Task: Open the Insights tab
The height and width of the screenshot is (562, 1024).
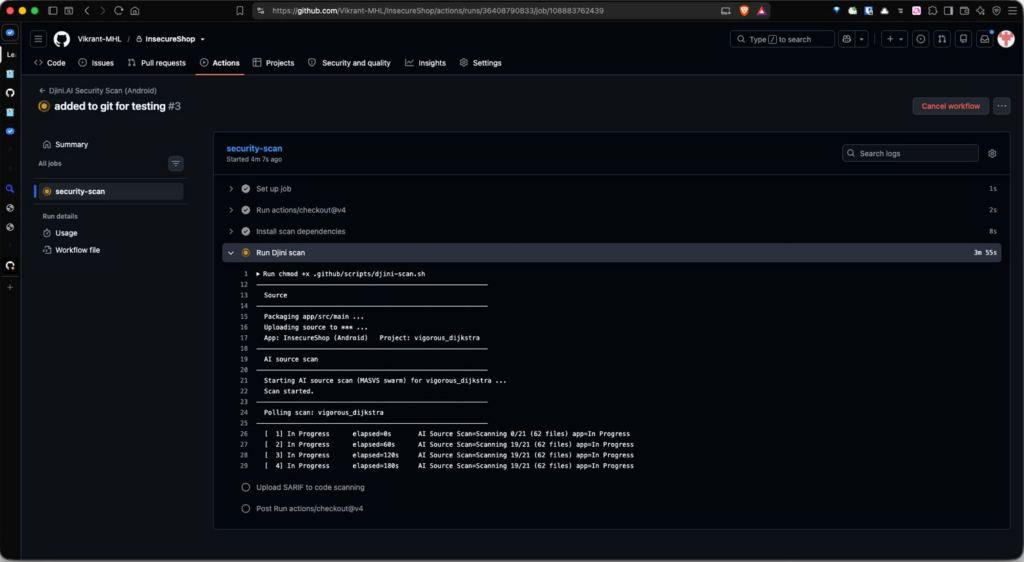Action: tap(425, 63)
